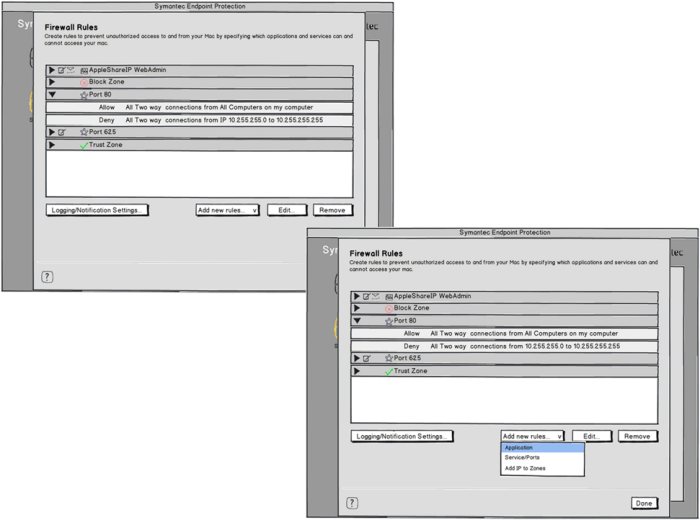This screenshot has width=700, height=520.
Task: Expand AppleShareIP WebAdmin rule in back window
Action: point(52,70)
